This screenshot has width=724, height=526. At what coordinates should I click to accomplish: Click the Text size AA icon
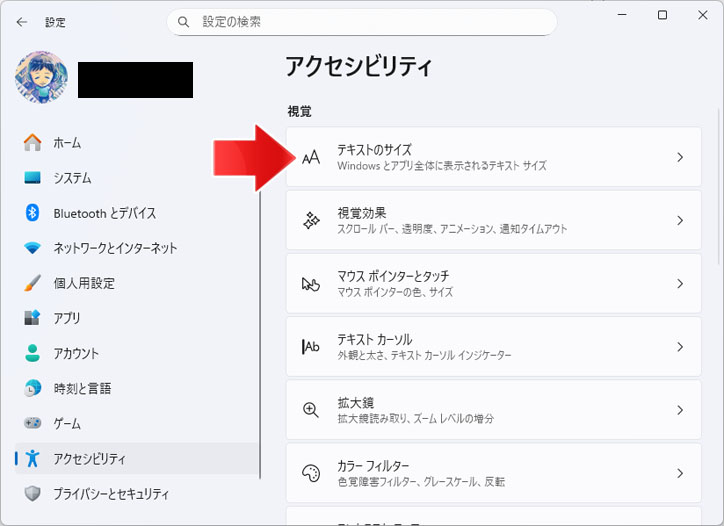pyautogui.click(x=311, y=157)
